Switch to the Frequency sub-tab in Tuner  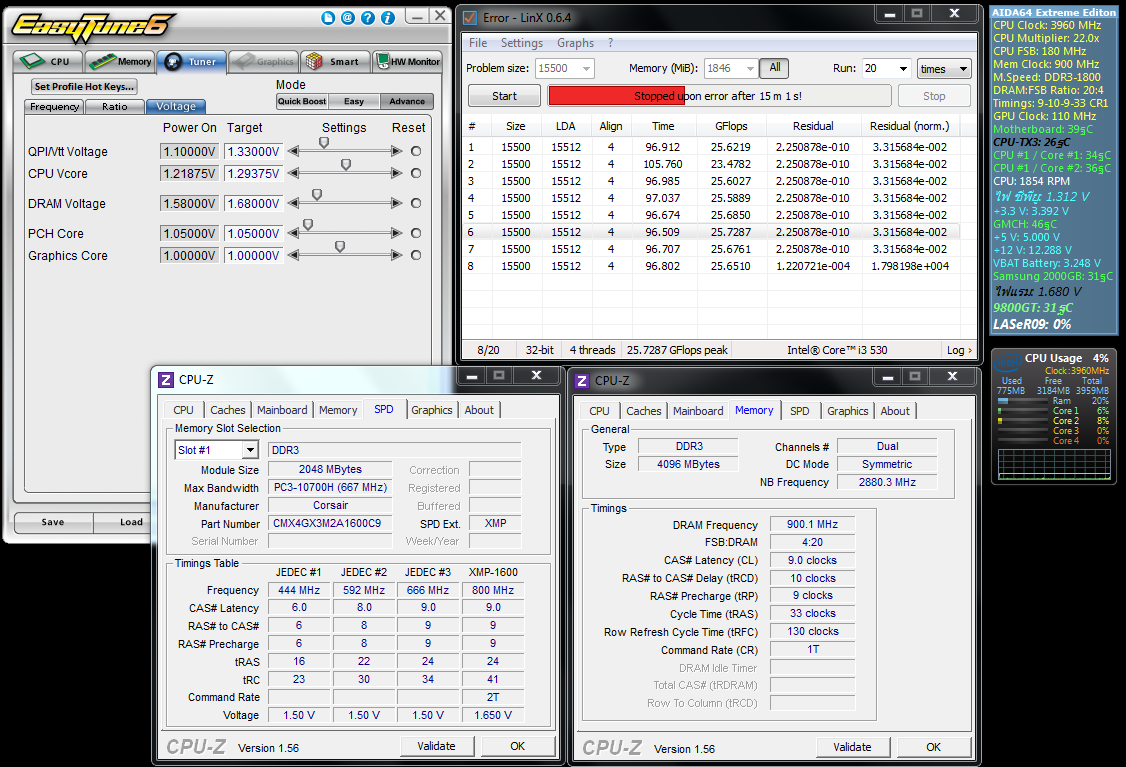point(54,107)
